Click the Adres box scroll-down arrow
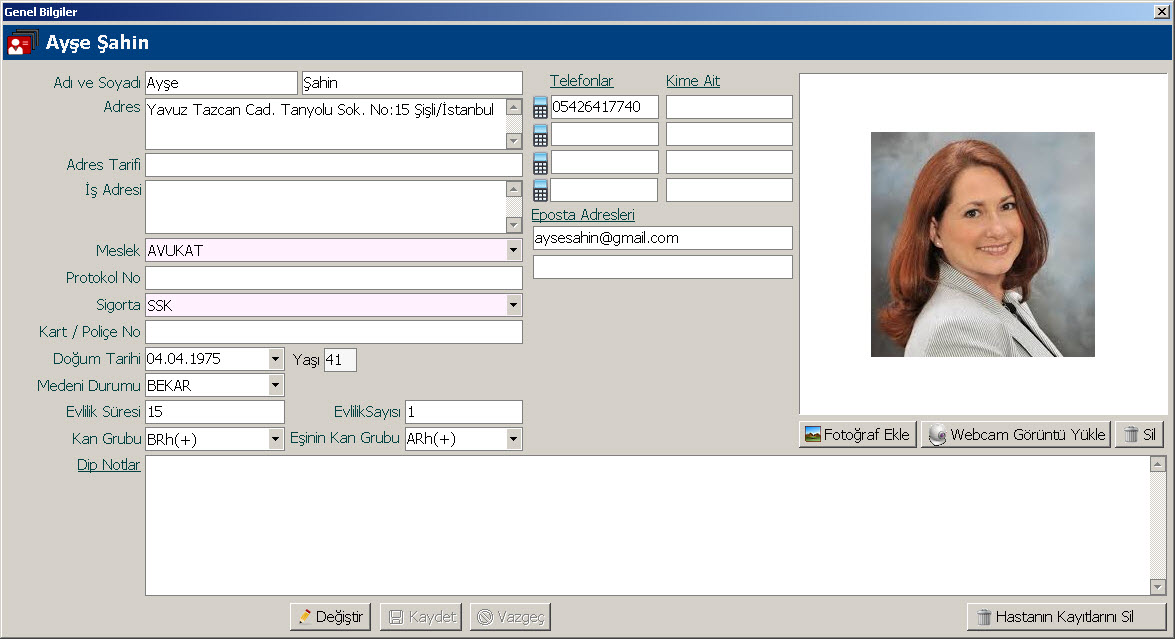The width and height of the screenshot is (1175, 639). (x=513, y=141)
